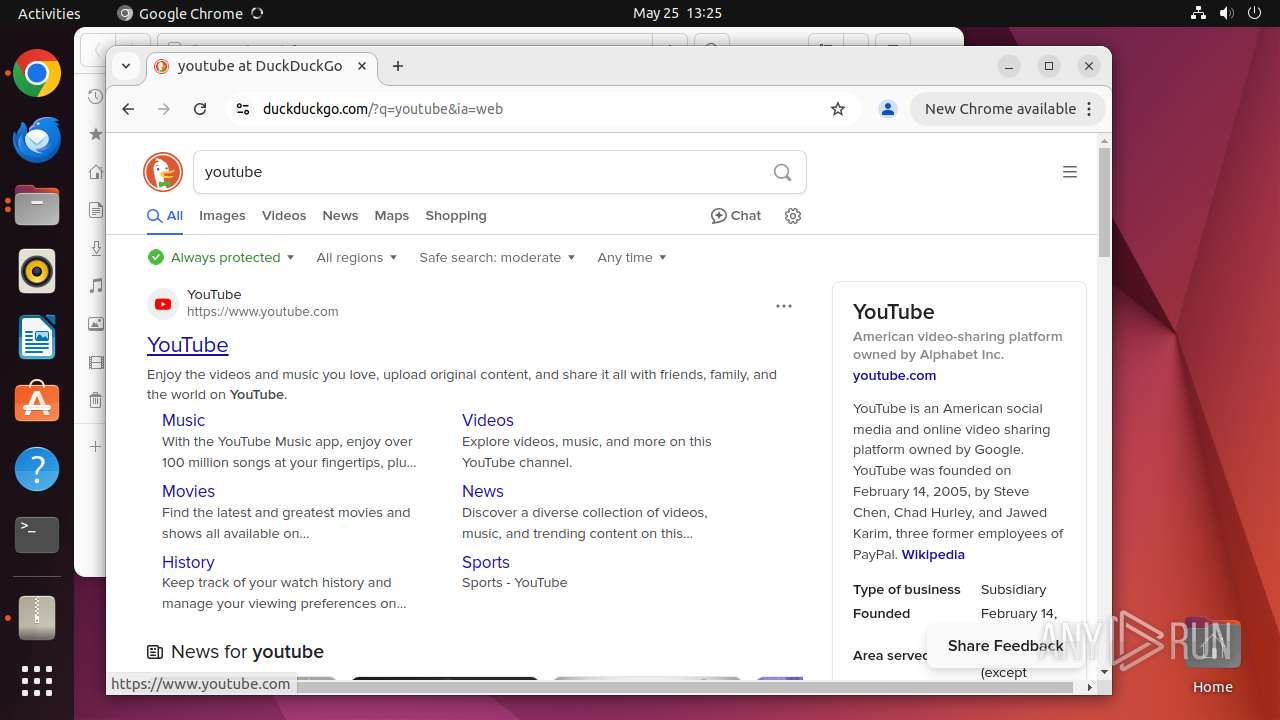The image size is (1280, 720).
Task: Open Rhythmbox from the dock
Action: pos(37,271)
